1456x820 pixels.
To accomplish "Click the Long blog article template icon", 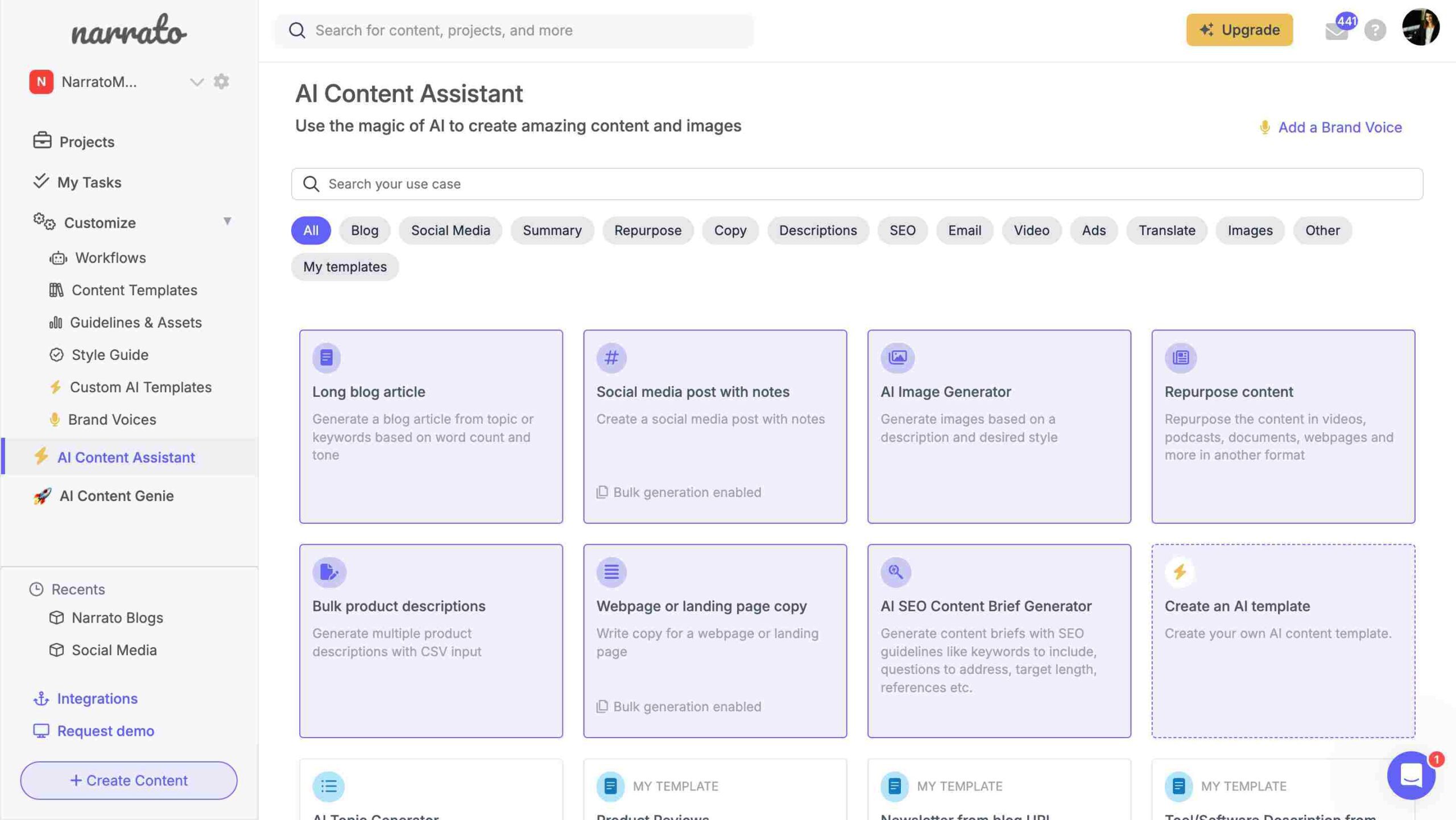I will tap(326, 358).
